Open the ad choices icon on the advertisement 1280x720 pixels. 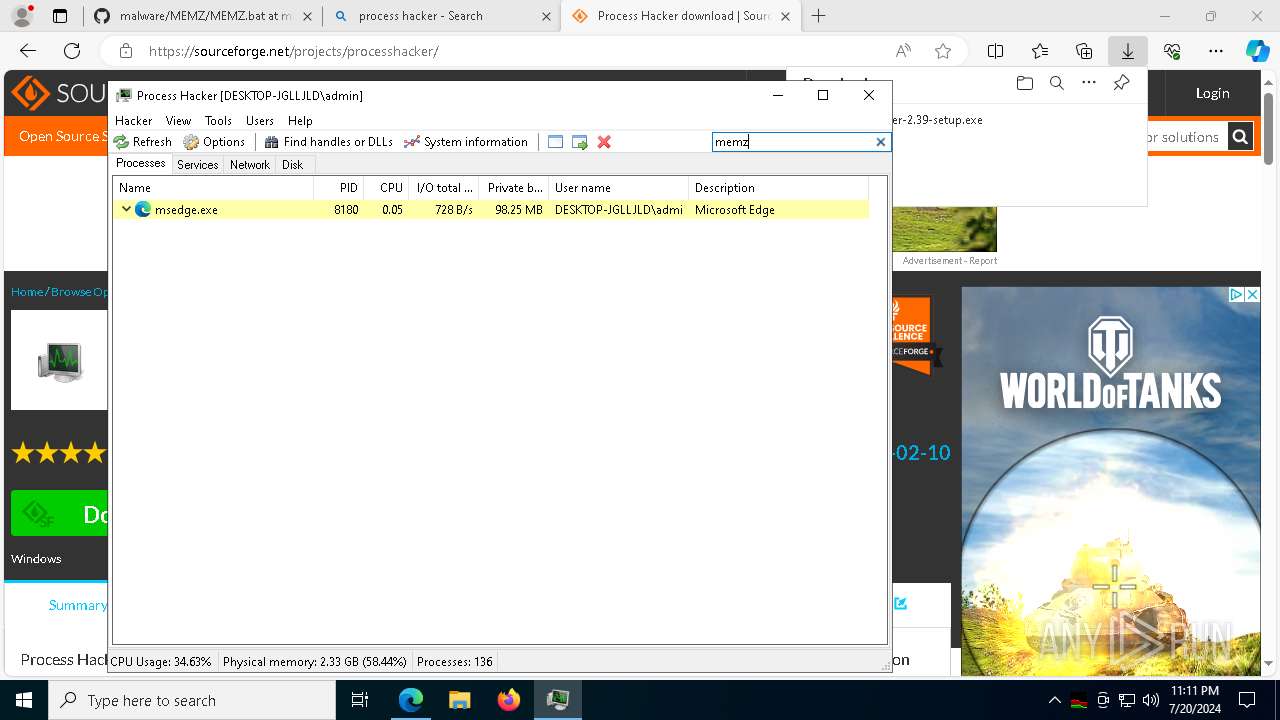click(1236, 294)
